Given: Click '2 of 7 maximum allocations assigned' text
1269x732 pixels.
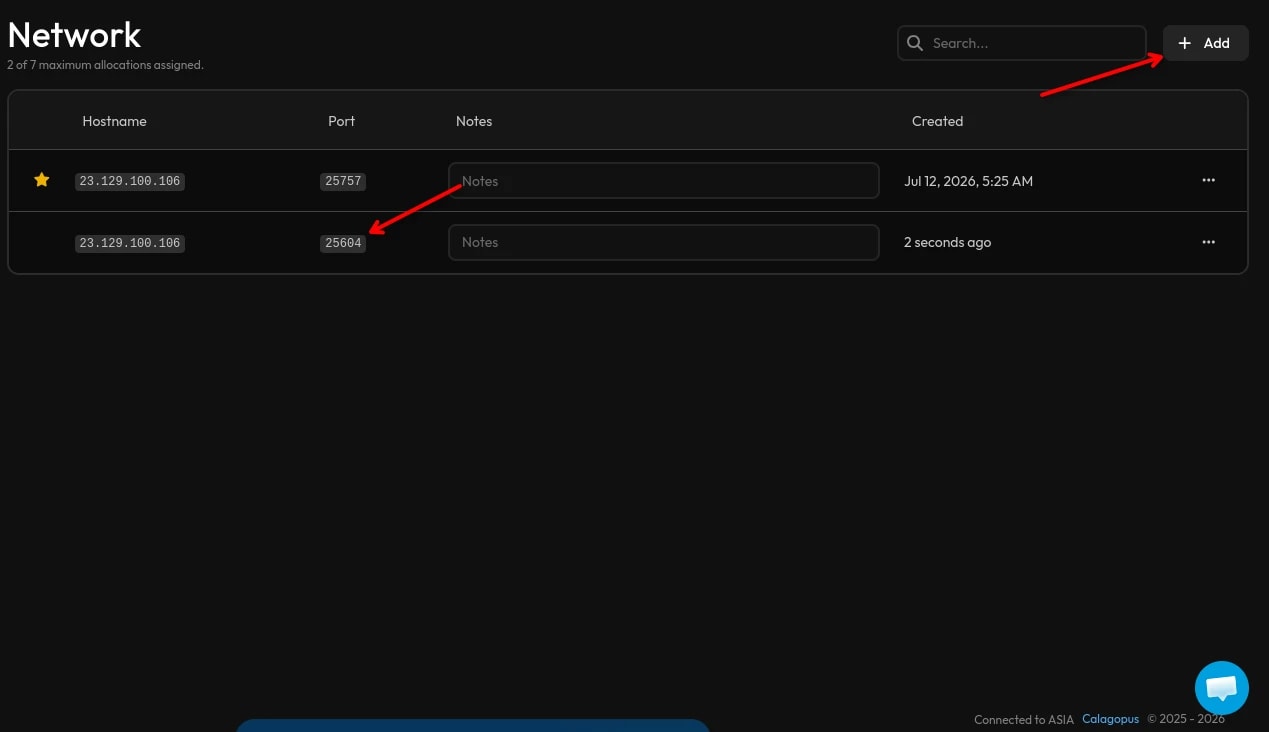Looking at the screenshot, I should click(105, 65).
